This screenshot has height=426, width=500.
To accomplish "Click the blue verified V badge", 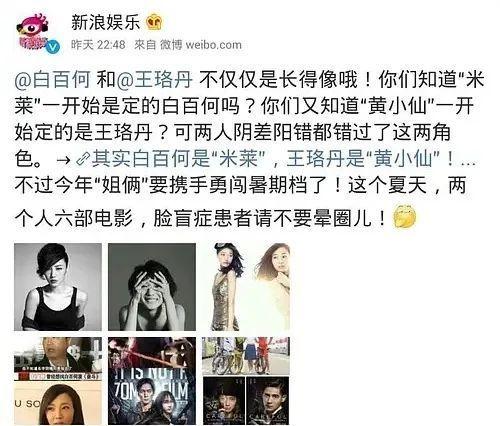I will 52,46.
